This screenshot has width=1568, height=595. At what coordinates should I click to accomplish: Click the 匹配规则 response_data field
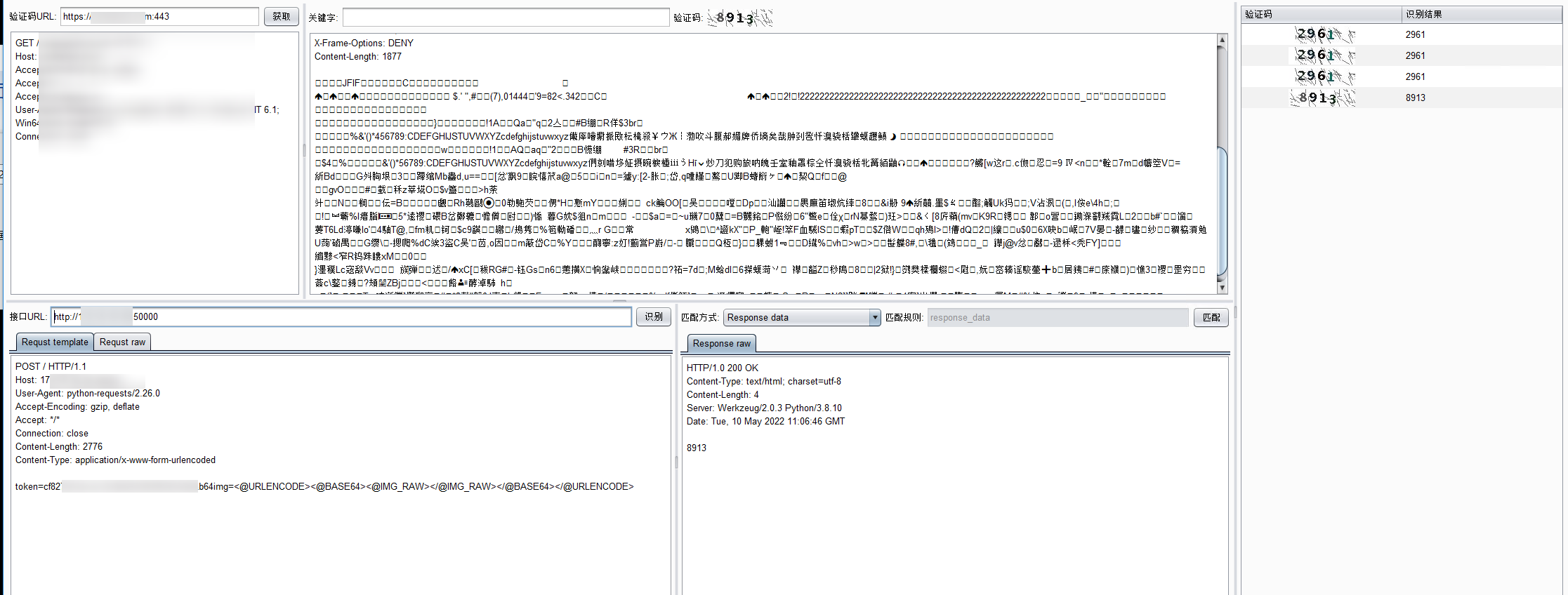1057,318
